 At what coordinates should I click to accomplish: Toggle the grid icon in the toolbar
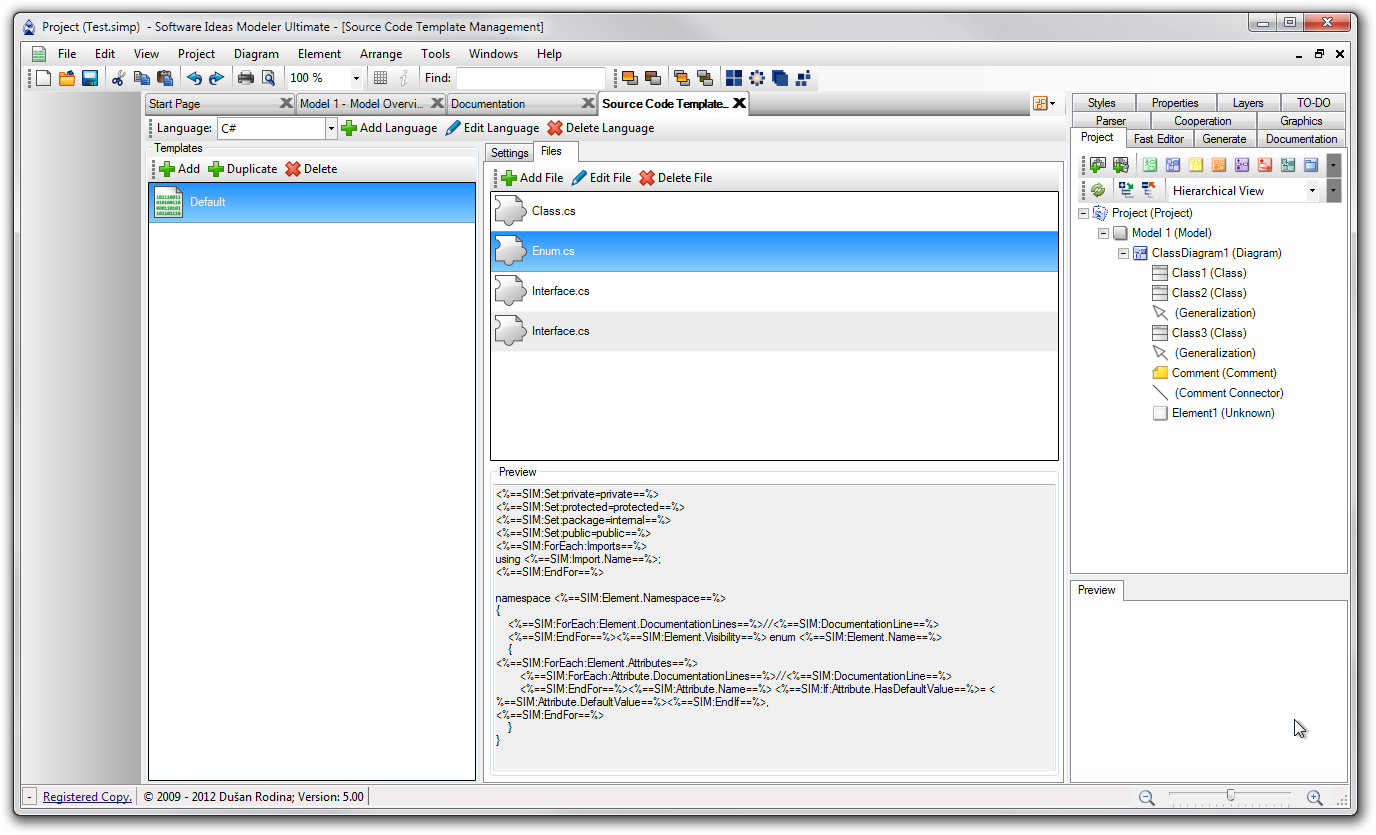click(380, 78)
